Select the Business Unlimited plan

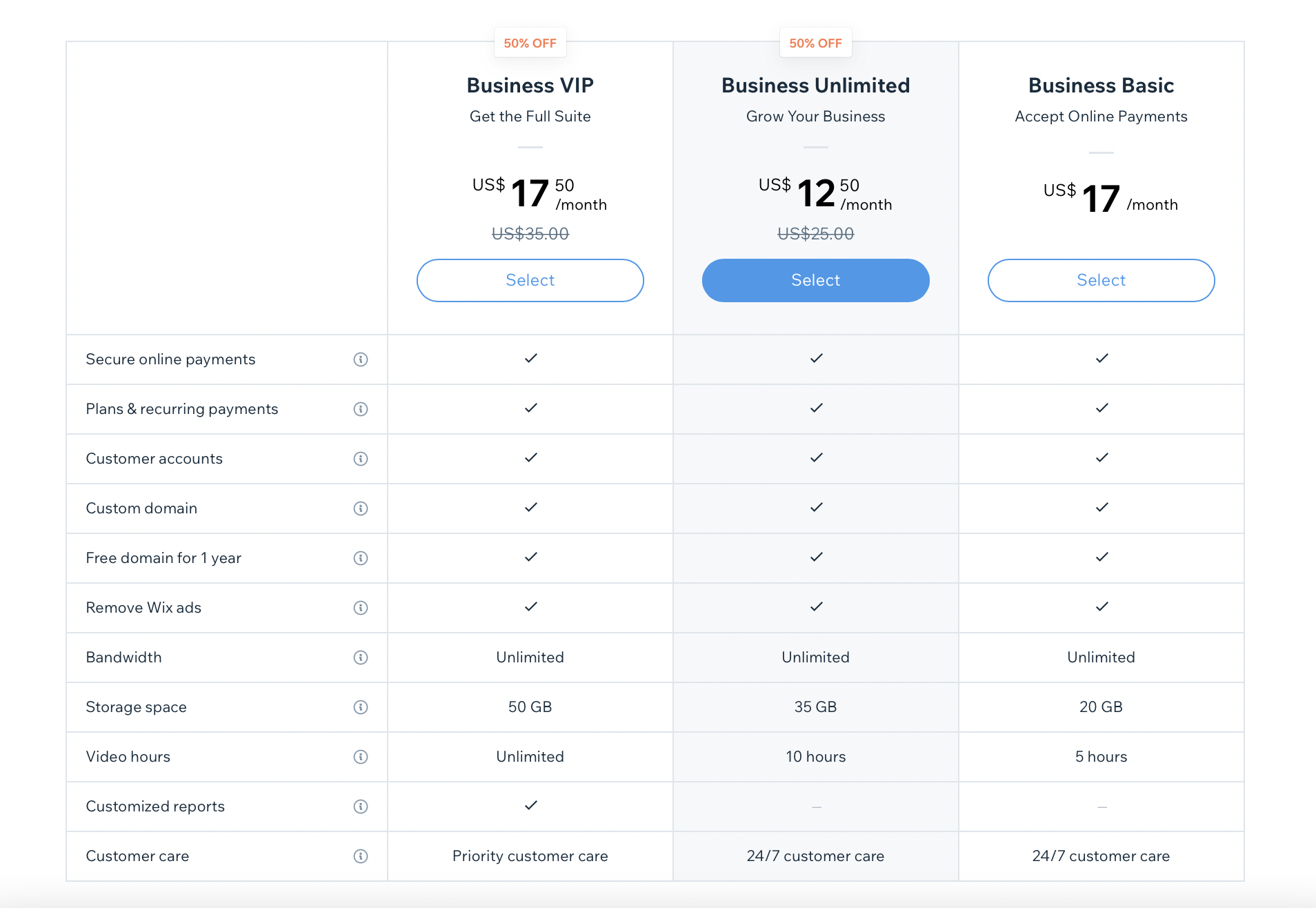pyautogui.click(x=816, y=280)
